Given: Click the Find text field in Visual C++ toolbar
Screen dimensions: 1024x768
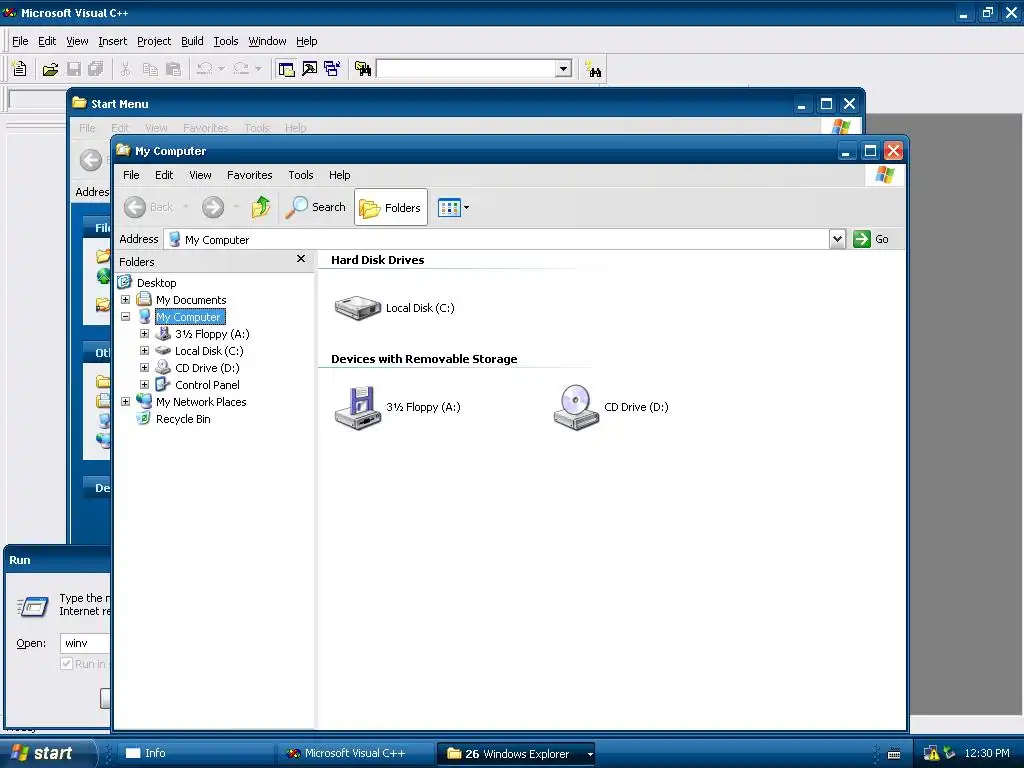Looking at the screenshot, I should tap(466, 69).
